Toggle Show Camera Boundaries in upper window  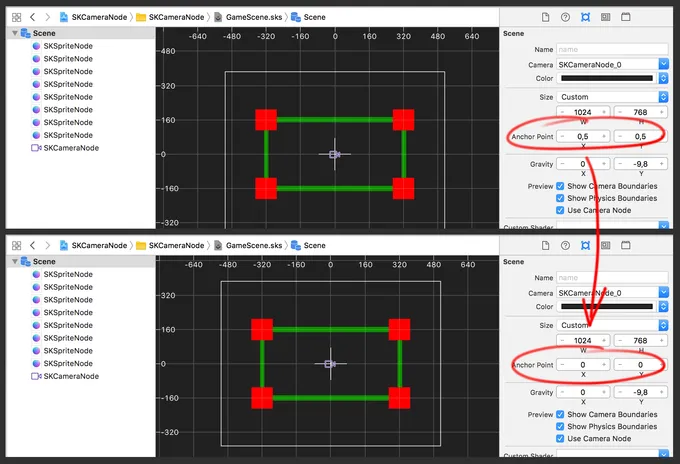pyautogui.click(x=560, y=186)
